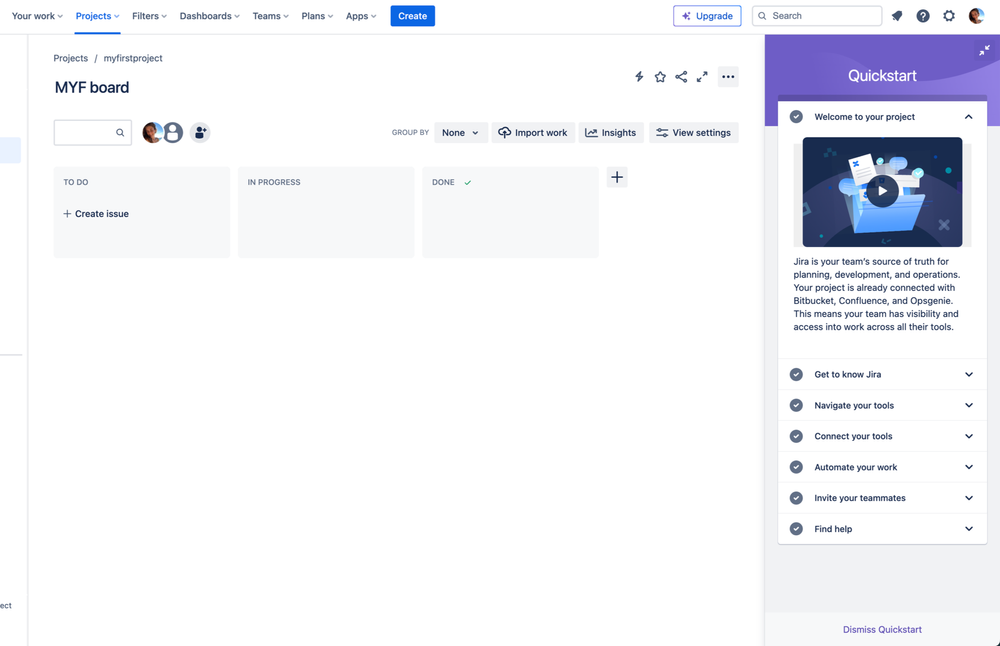The height and width of the screenshot is (646, 1000).
Task: Go to Projects breadcrumb link
Action: [70, 58]
